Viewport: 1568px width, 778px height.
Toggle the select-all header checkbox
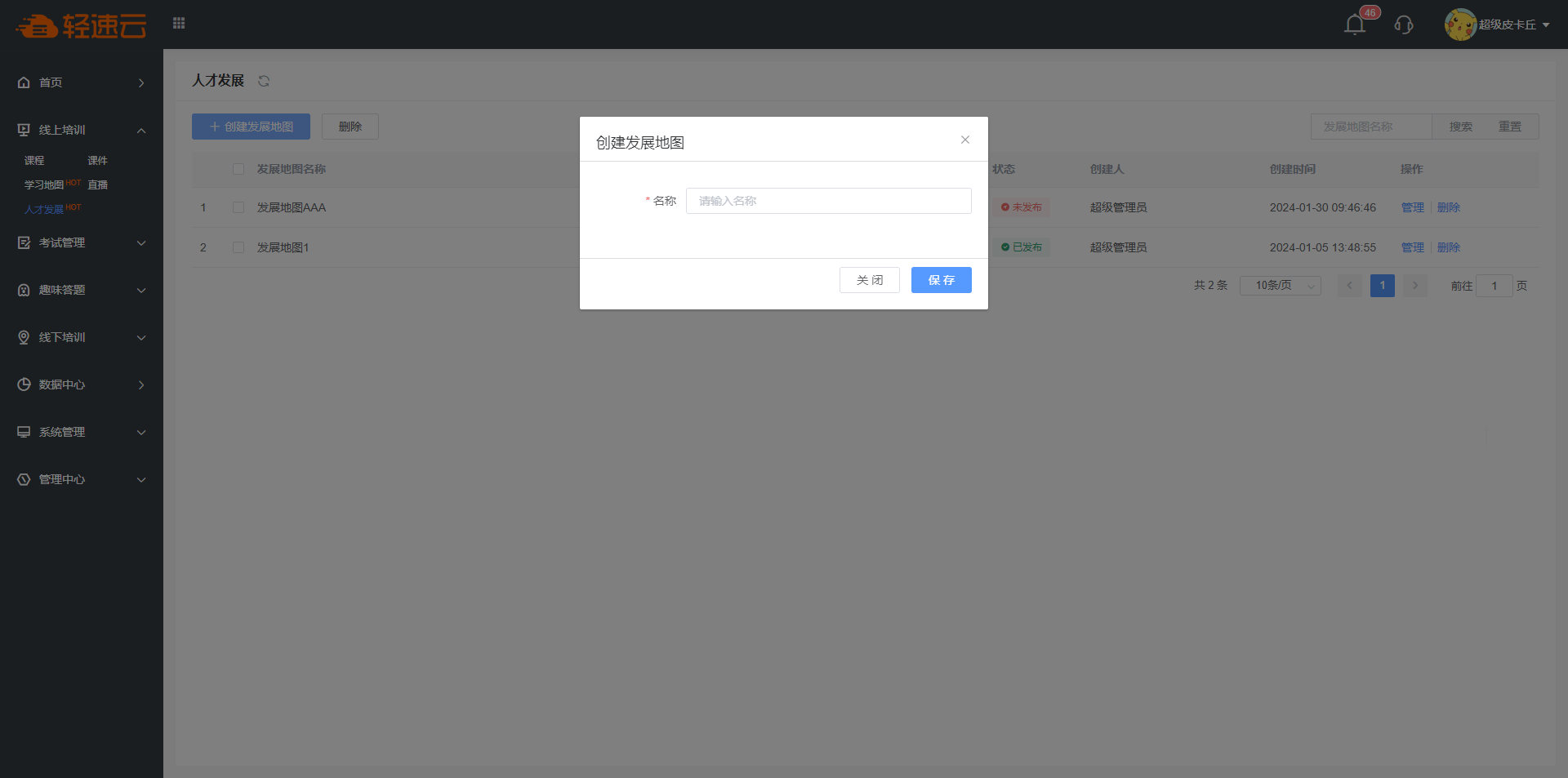(x=238, y=169)
